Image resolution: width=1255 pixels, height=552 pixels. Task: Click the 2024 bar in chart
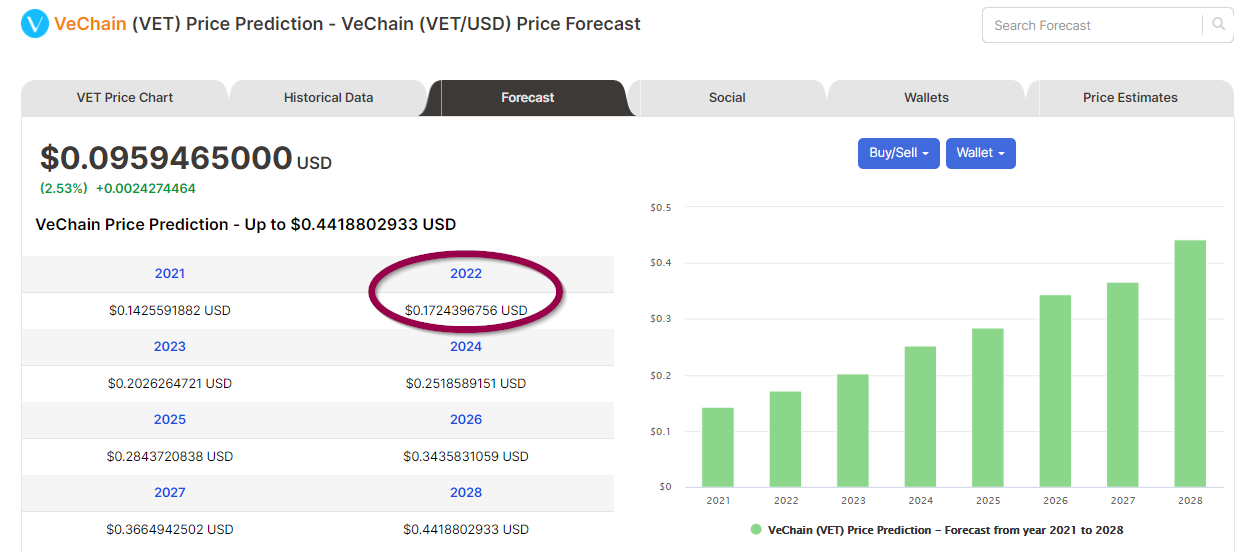pos(920,417)
